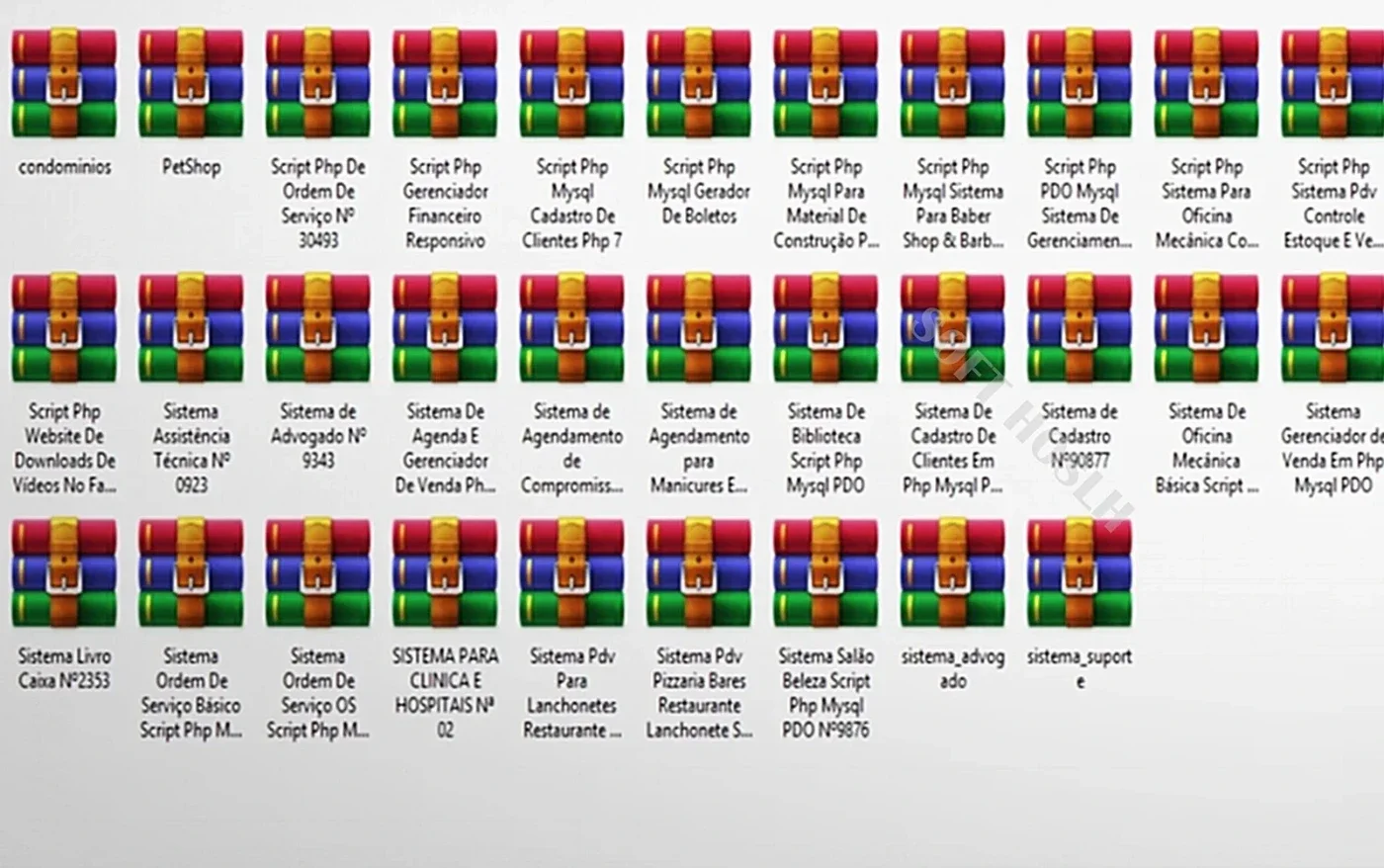Click the 'PetShop' file name label
The height and width of the screenshot is (868, 1384).
[191, 167]
